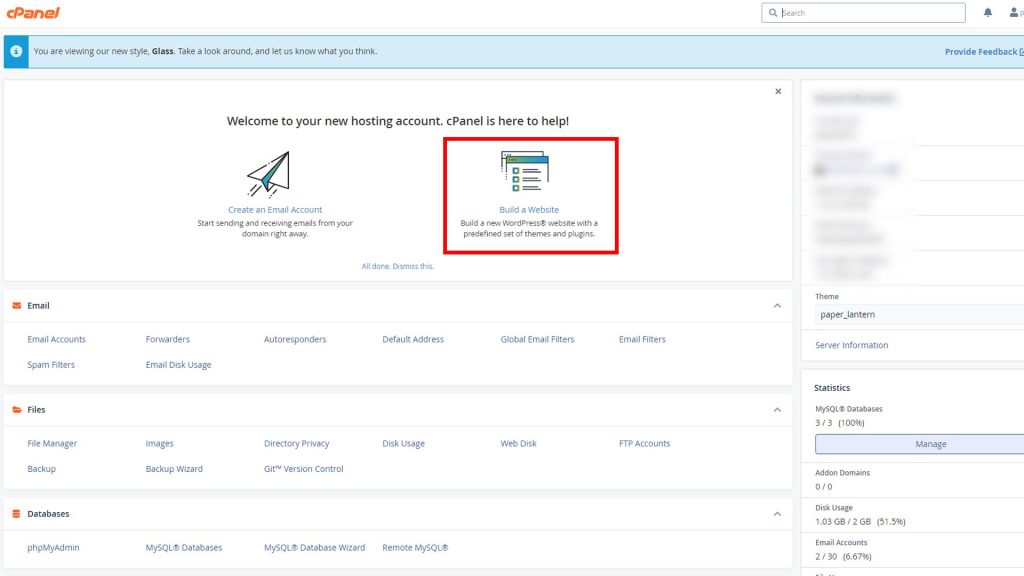The height and width of the screenshot is (576, 1024).
Task: Open MySQL Databases
Action: (184, 548)
